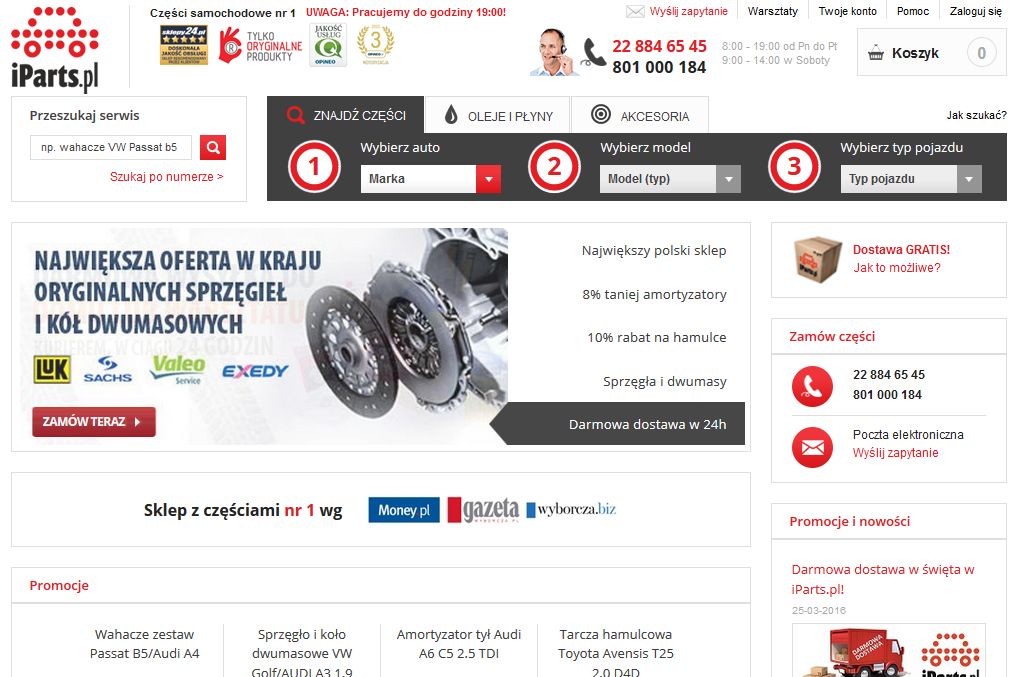Click the Szukaj po numerze link
This screenshot has width=1016, height=677.
[167, 176]
